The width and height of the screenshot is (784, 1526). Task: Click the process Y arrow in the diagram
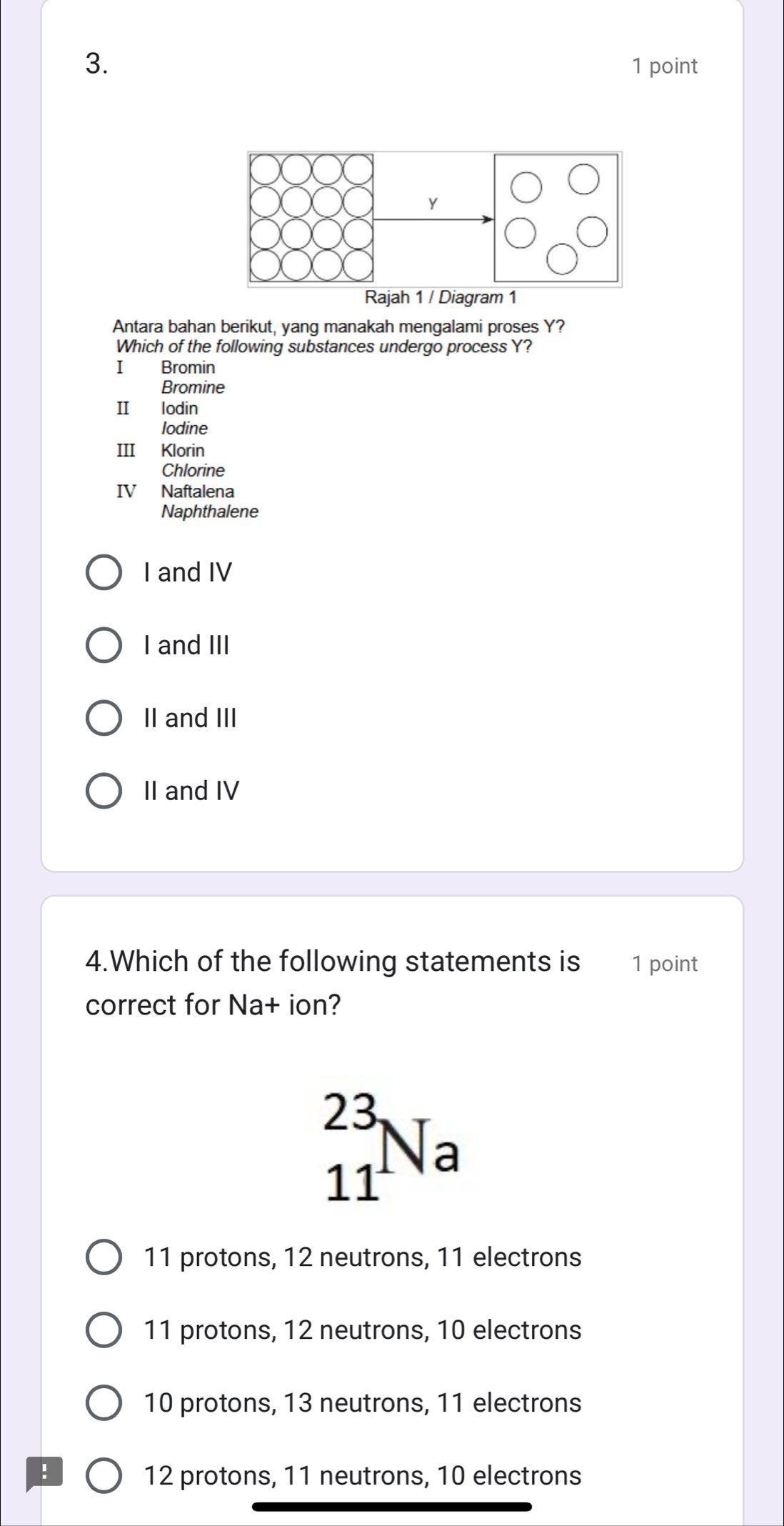(x=433, y=219)
